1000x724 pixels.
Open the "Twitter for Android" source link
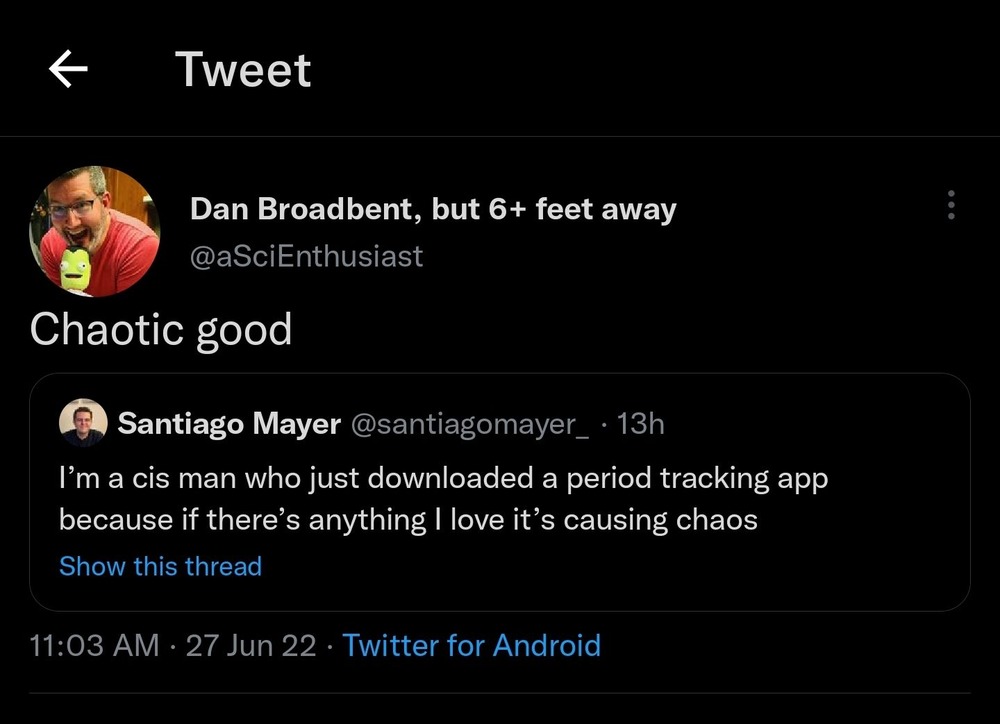click(472, 645)
